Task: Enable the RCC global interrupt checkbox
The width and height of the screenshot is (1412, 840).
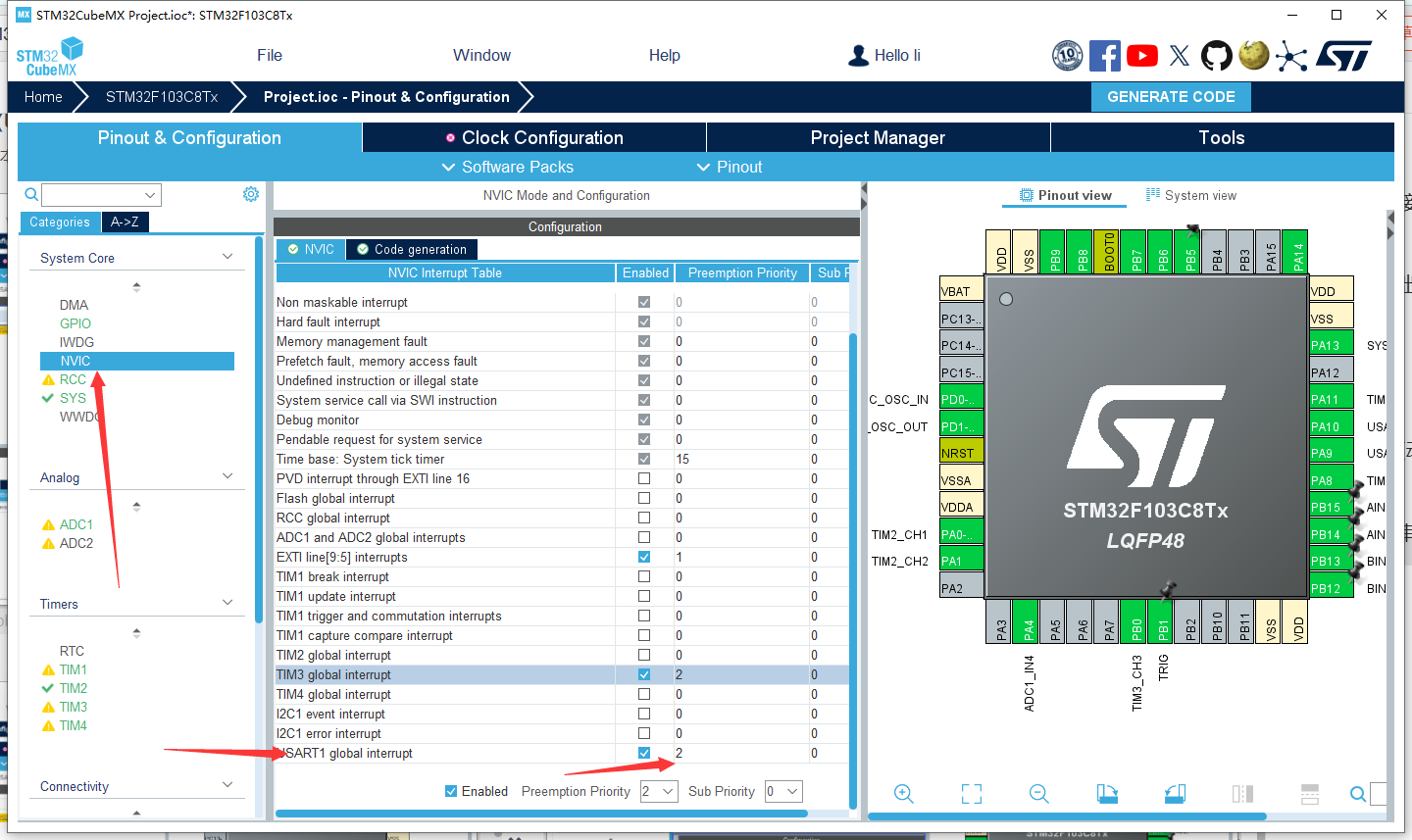Action: (644, 518)
